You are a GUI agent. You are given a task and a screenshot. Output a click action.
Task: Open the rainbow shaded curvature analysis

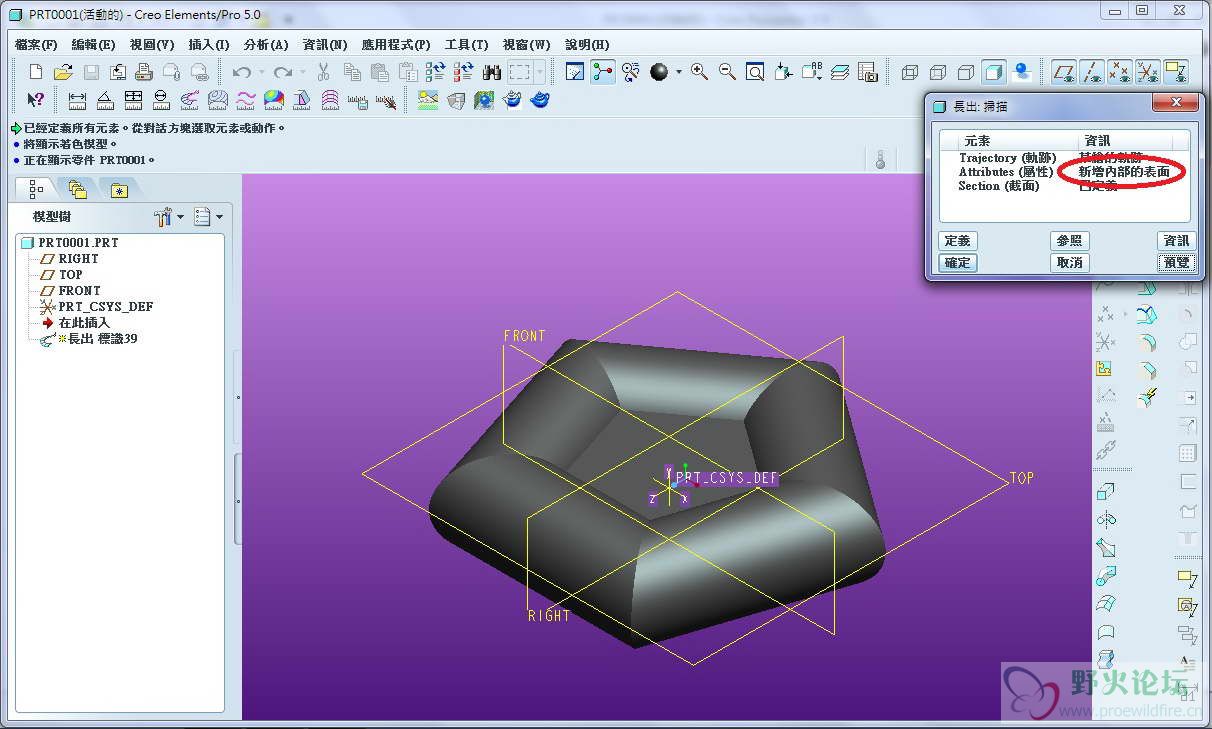273,100
